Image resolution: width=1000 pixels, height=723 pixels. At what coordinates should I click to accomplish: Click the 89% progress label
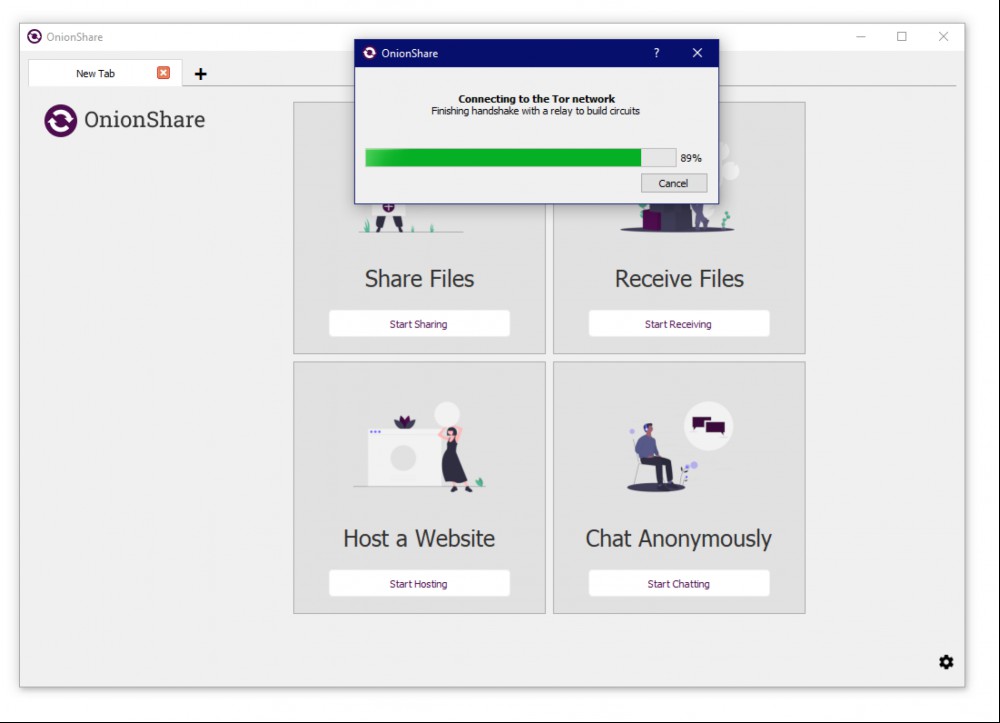pos(691,158)
